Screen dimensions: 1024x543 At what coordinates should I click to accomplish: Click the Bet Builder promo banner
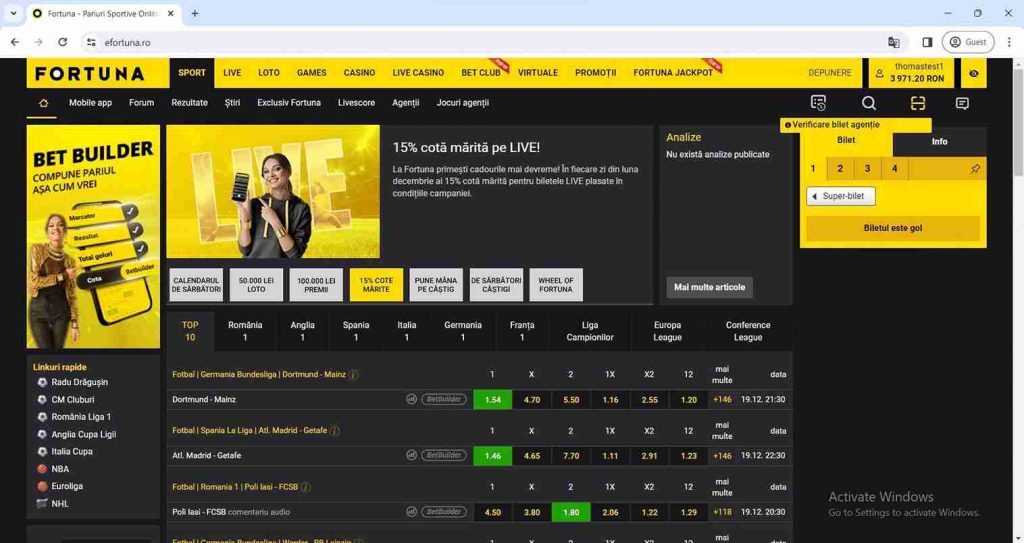[x=93, y=237]
